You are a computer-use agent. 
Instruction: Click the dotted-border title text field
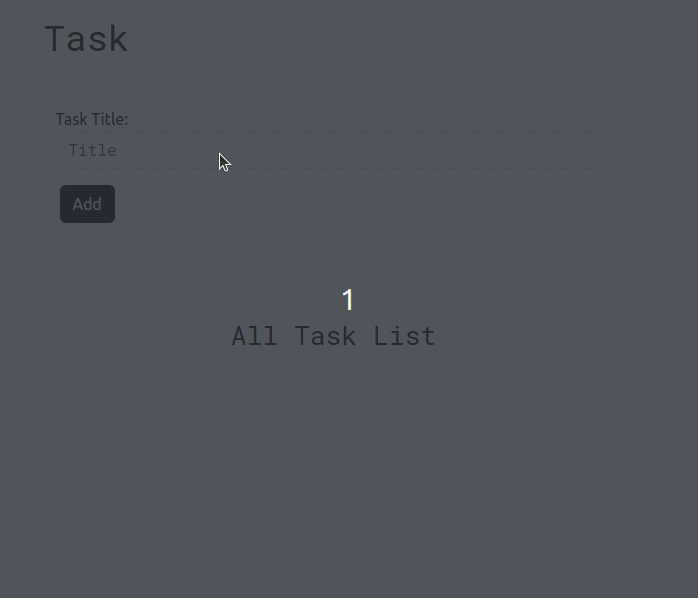point(334,150)
